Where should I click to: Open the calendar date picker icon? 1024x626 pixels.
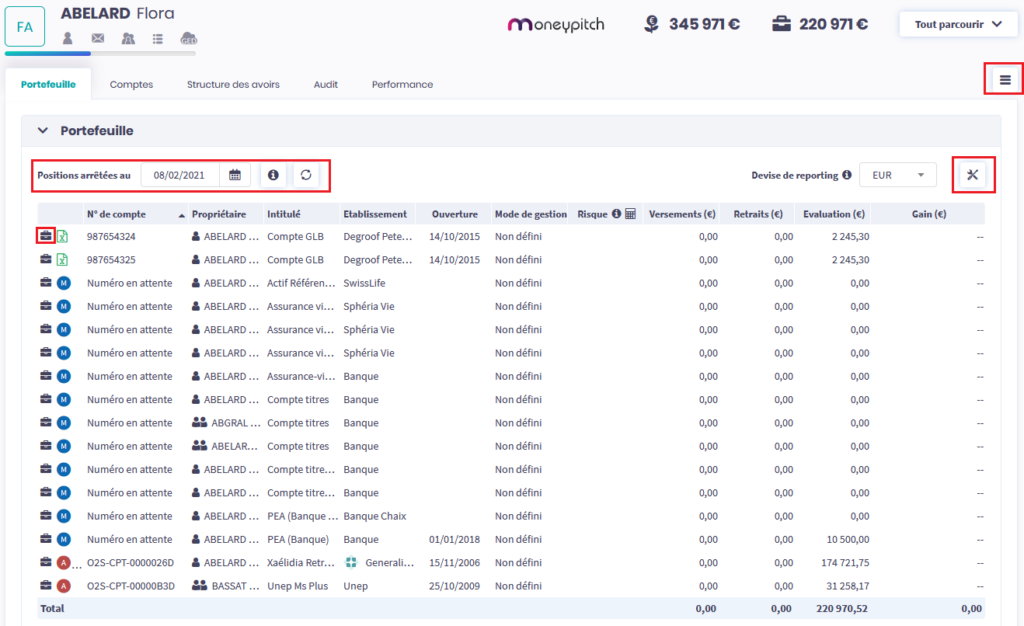tap(235, 175)
